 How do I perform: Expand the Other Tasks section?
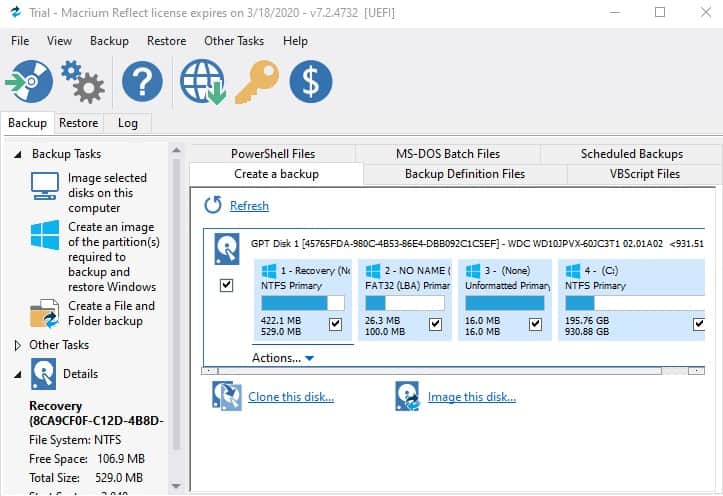point(18,345)
